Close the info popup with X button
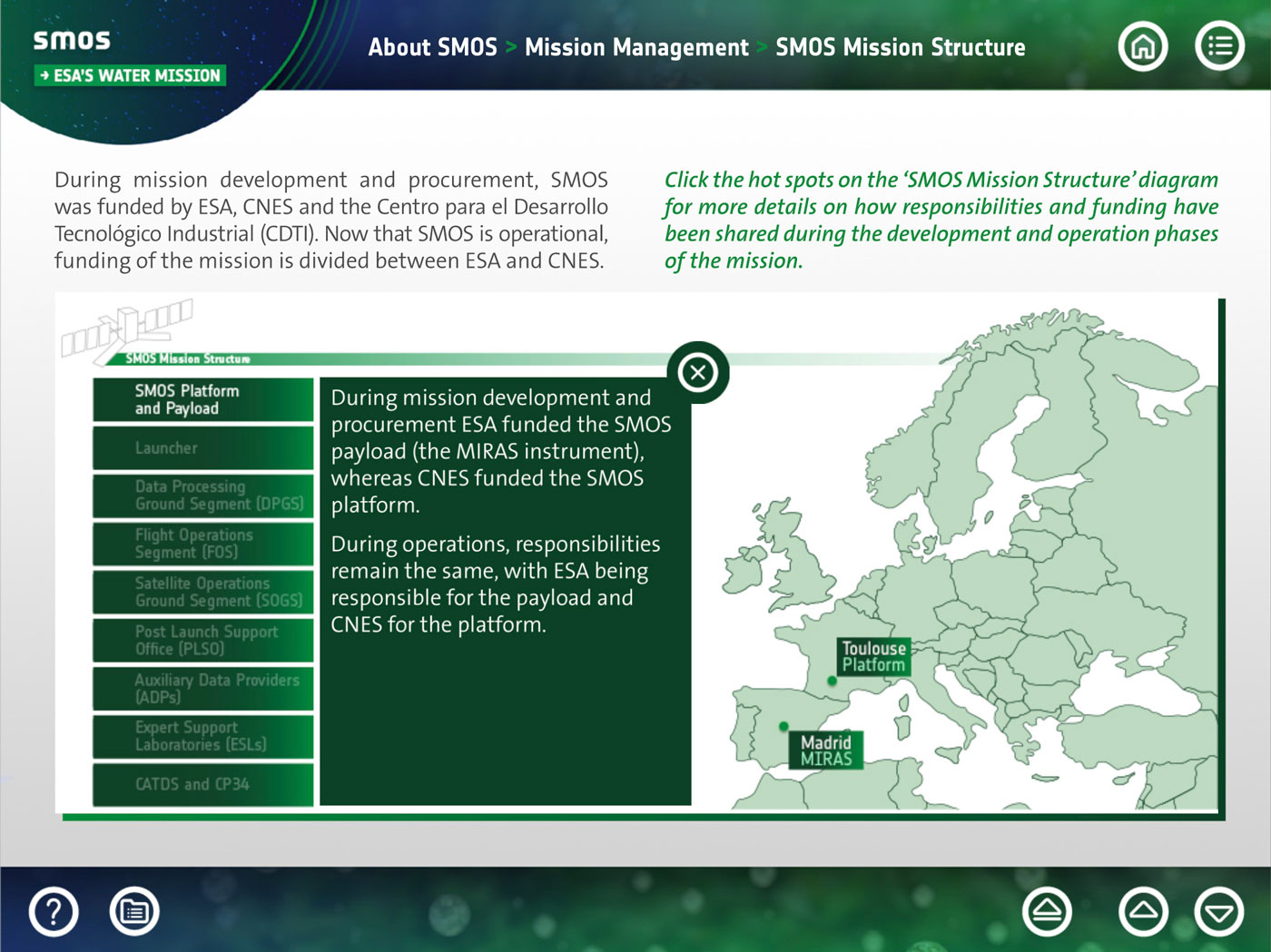 click(697, 372)
